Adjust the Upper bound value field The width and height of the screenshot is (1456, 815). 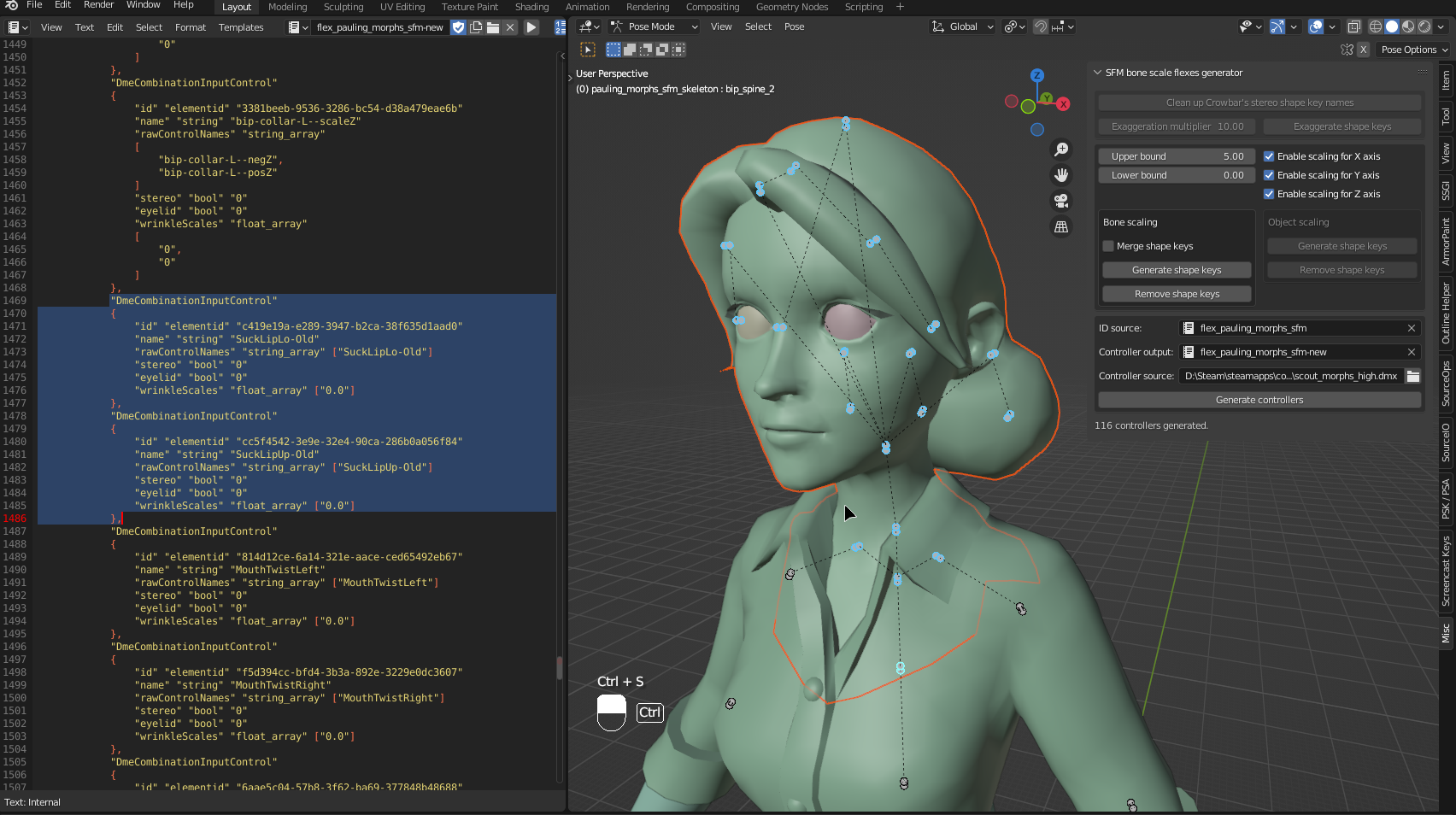pos(1177,156)
